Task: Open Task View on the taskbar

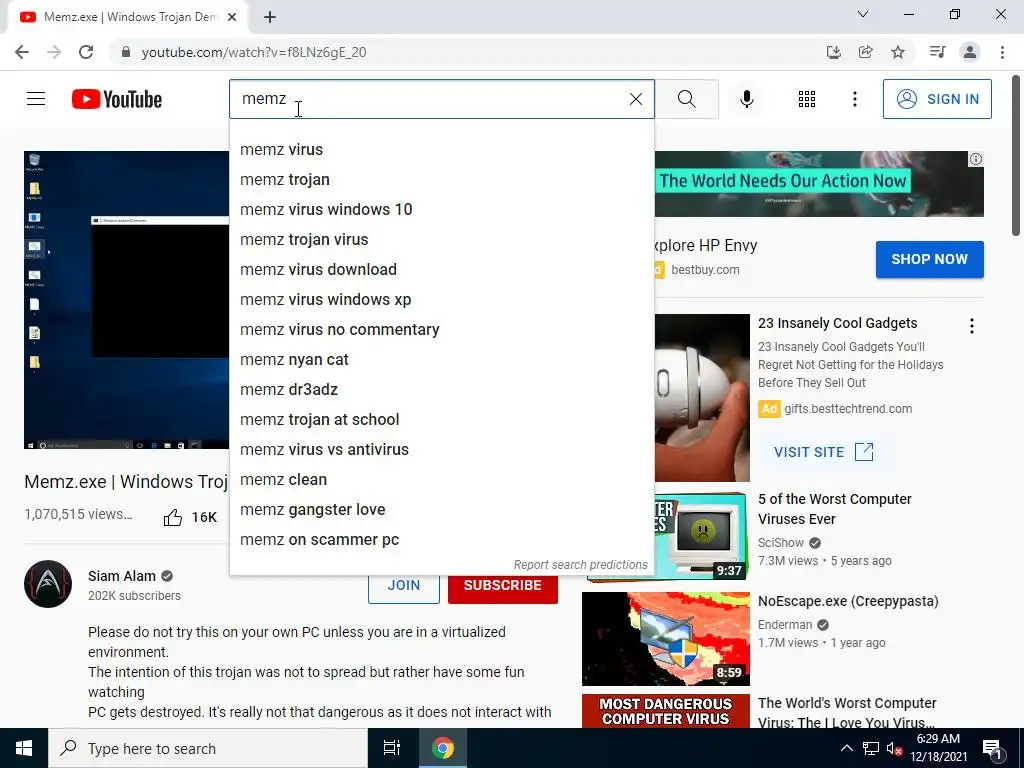Action: point(392,748)
